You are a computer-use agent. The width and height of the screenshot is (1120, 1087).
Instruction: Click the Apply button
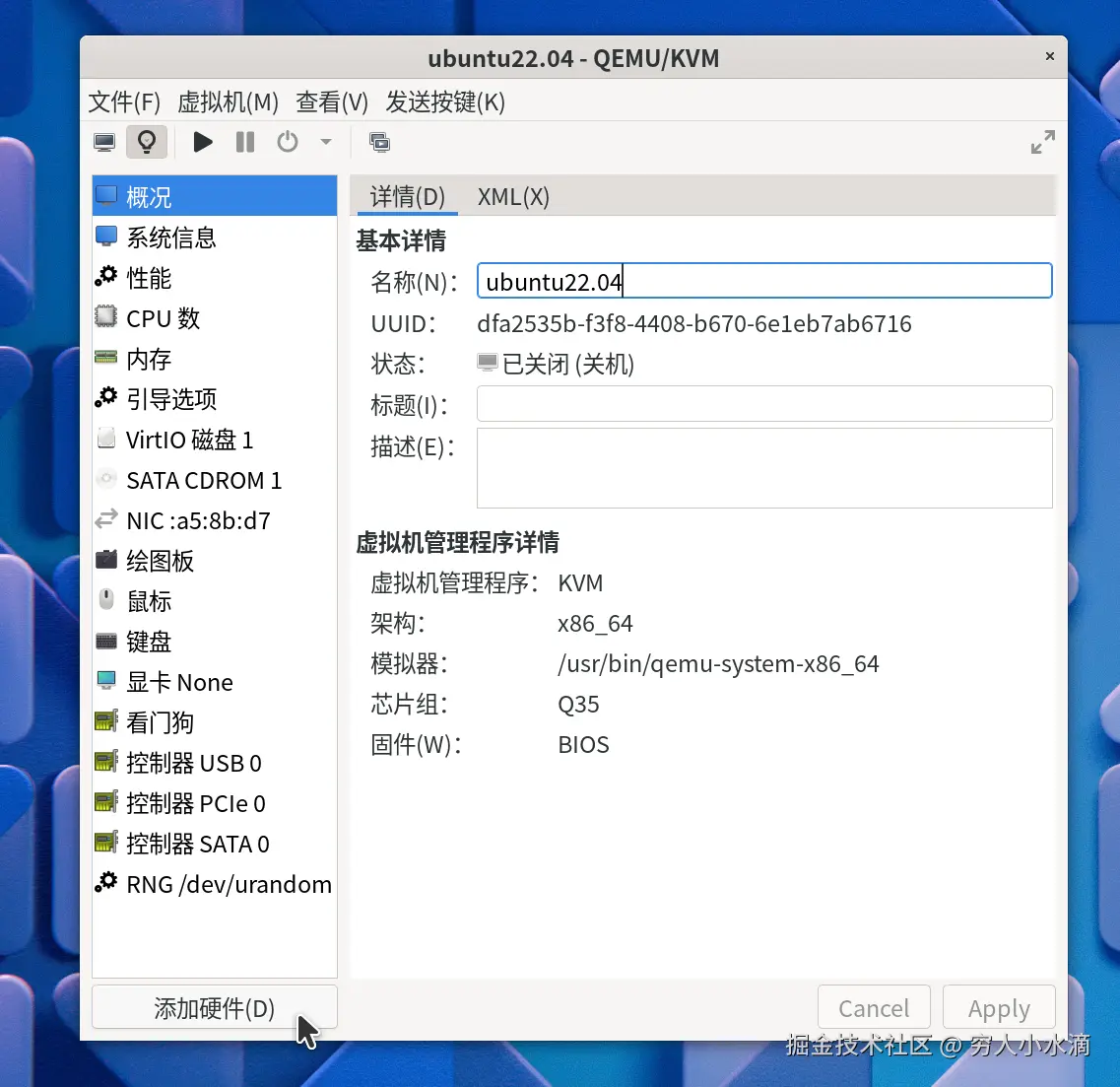click(999, 1008)
